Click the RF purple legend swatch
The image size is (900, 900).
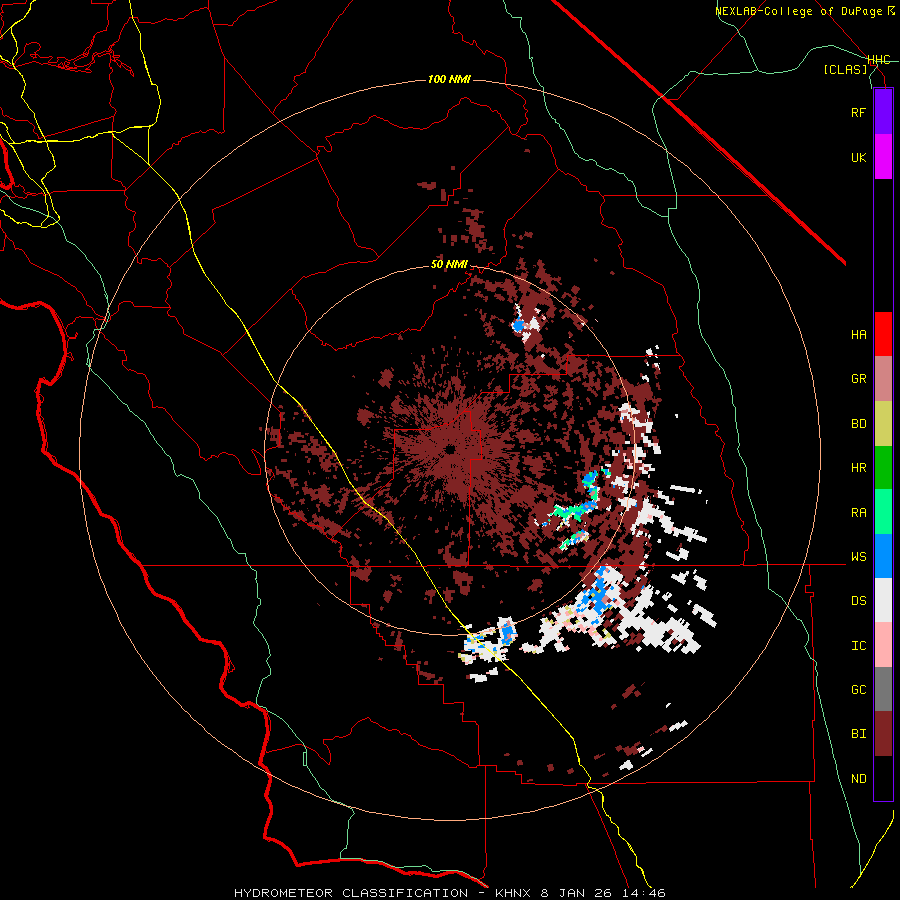point(883,112)
